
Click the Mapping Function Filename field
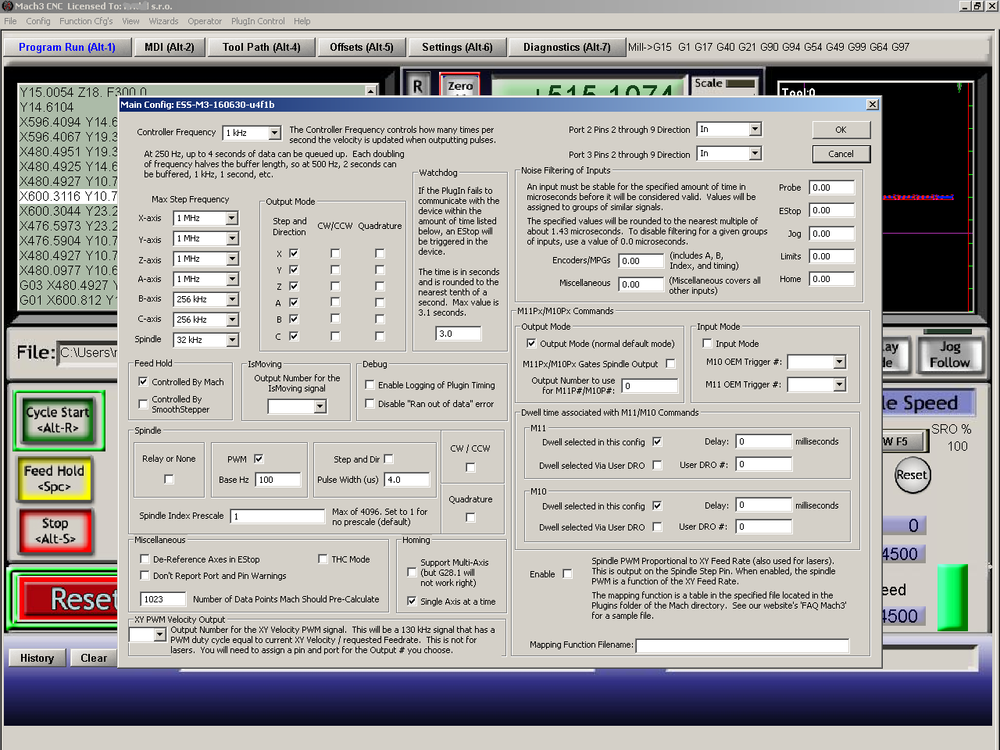pyautogui.click(x=741, y=646)
